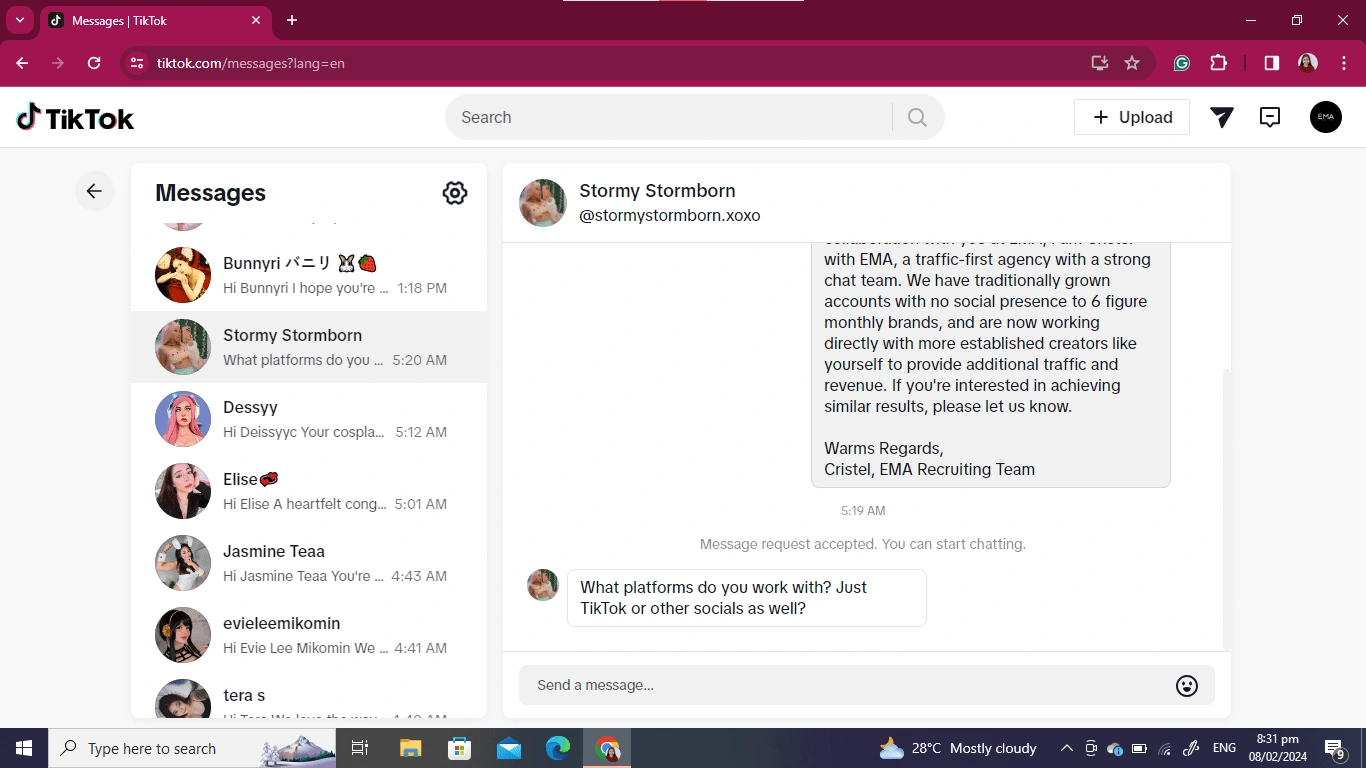Open the Windows notification center

tap(1335, 748)
